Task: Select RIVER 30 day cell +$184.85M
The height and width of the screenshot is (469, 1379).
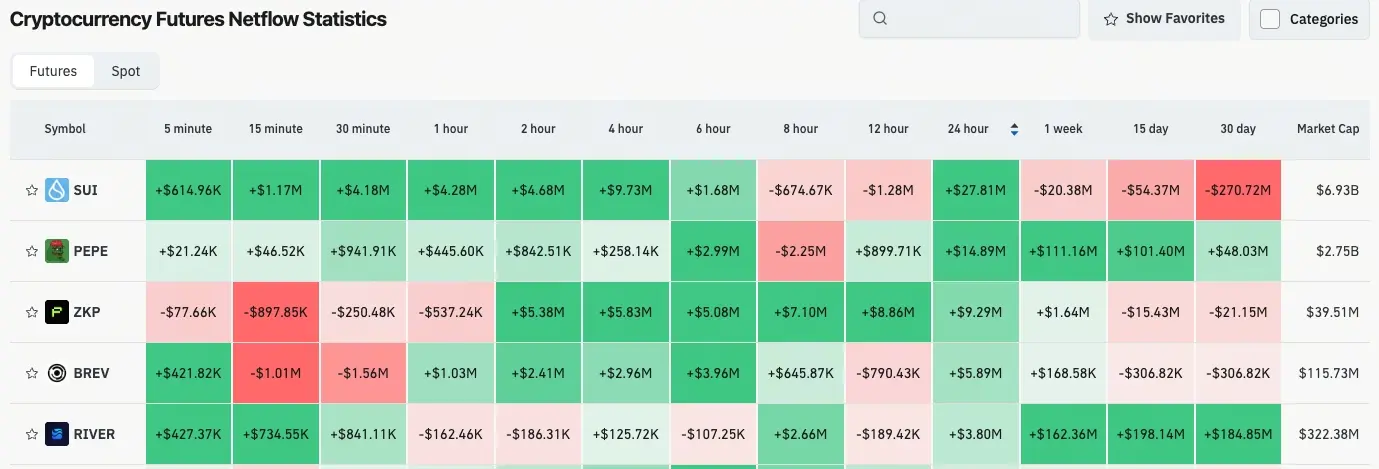Action: (1238, 434)
